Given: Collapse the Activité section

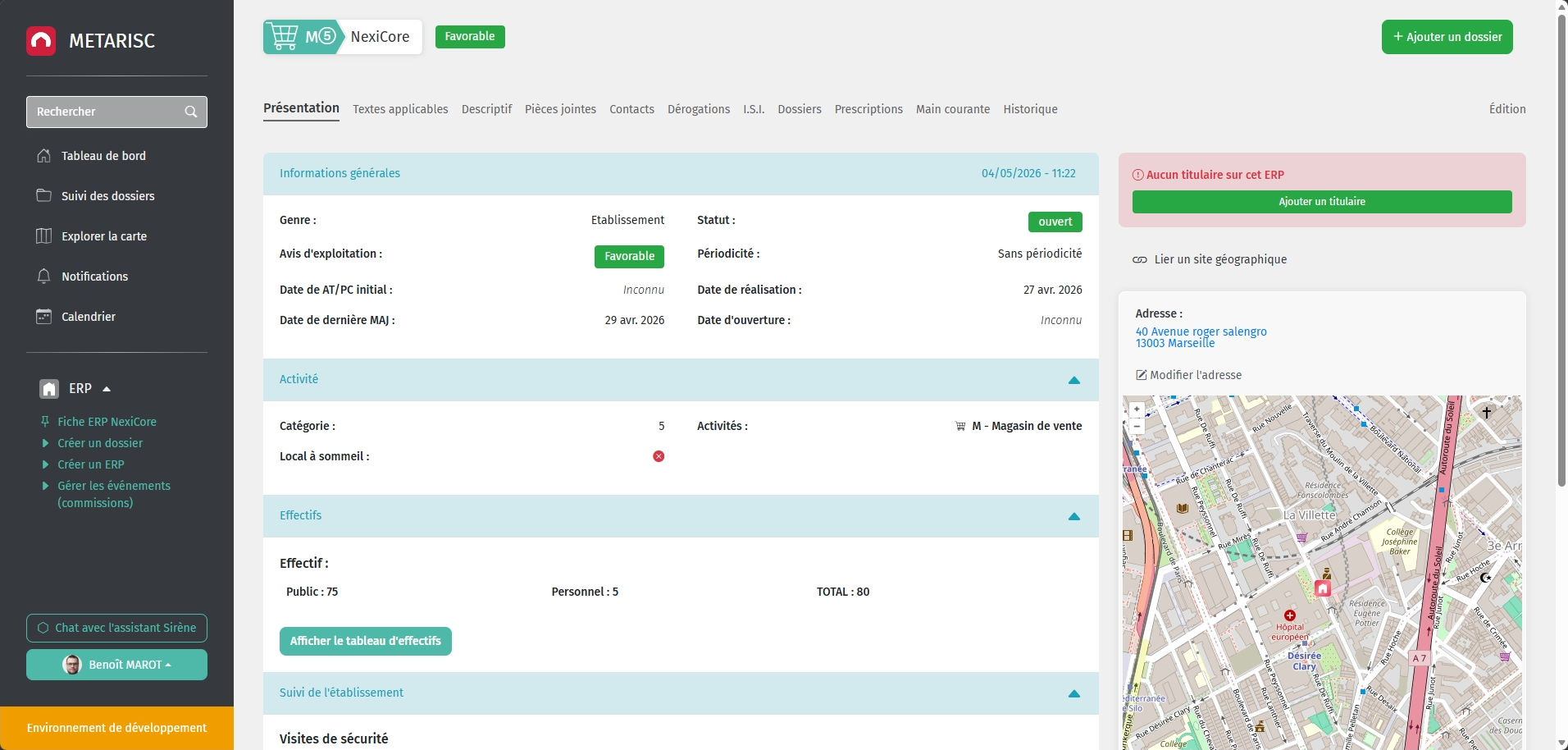Looking at the screenshot, I should pos(1074,380).
